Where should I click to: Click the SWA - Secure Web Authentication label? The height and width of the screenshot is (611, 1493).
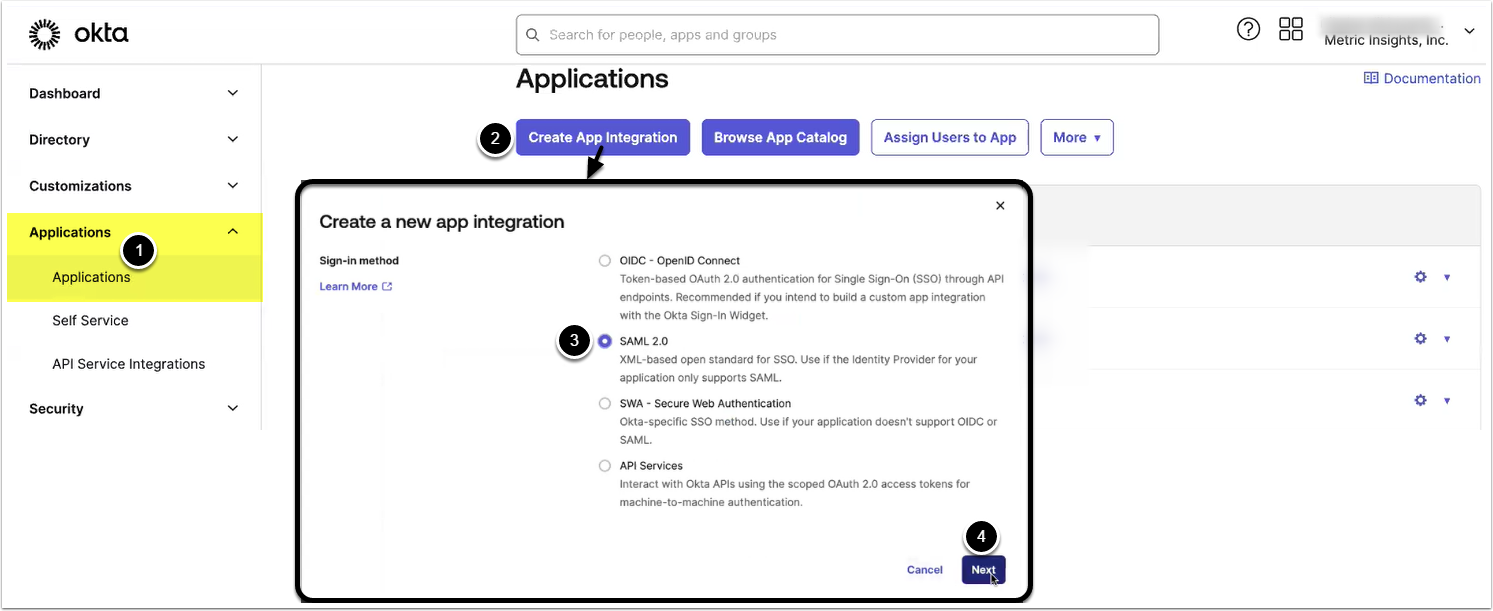pyautogui.click(x=705, y=404)
